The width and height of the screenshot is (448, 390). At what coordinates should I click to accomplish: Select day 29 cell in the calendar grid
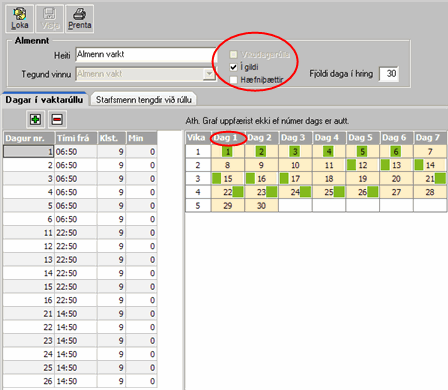point(228,206)
